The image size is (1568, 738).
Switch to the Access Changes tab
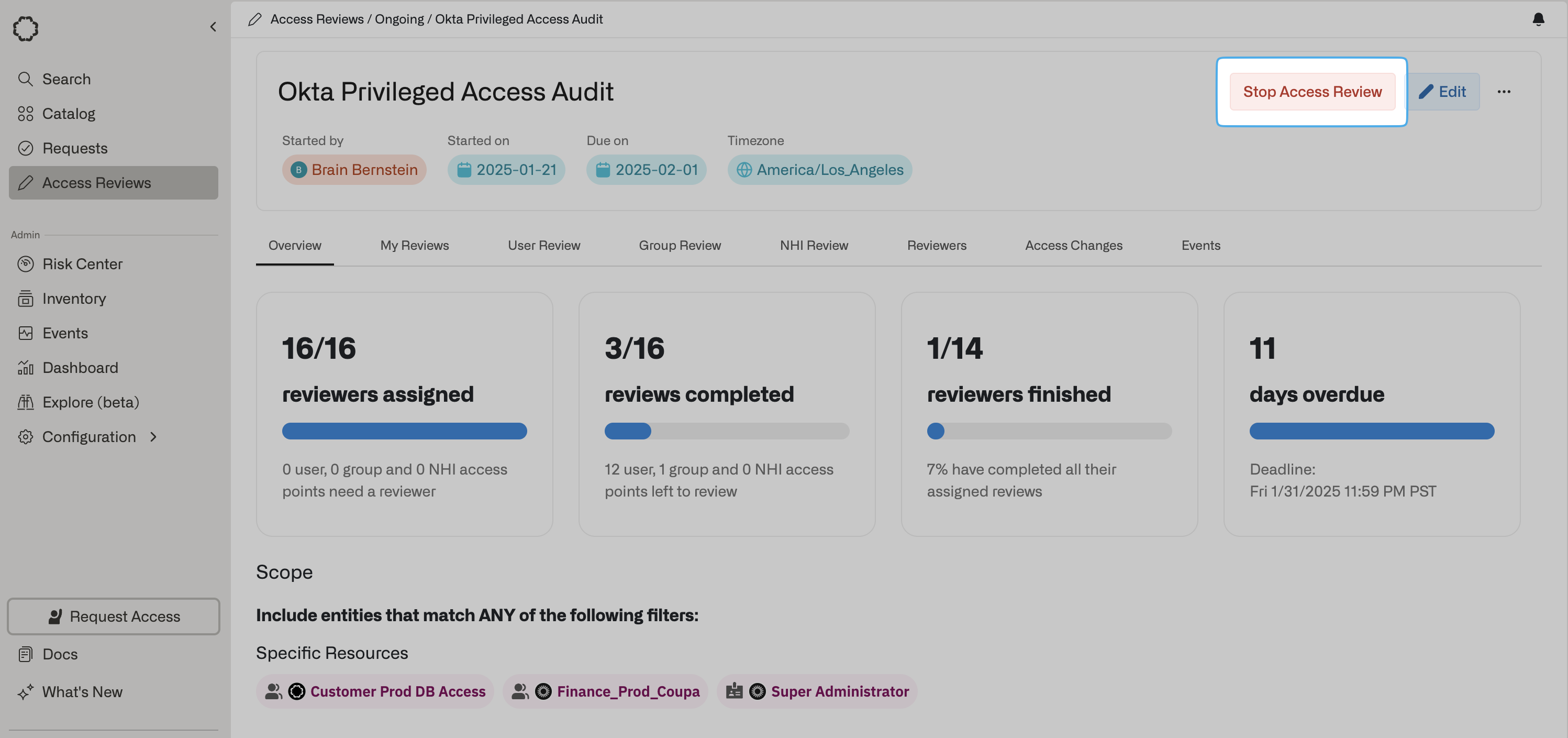(1073, 246)
